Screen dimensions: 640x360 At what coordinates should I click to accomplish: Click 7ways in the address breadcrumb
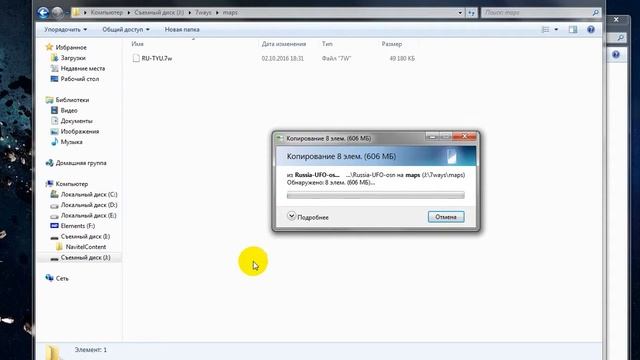pyautogui.click(x=203, y=13)
